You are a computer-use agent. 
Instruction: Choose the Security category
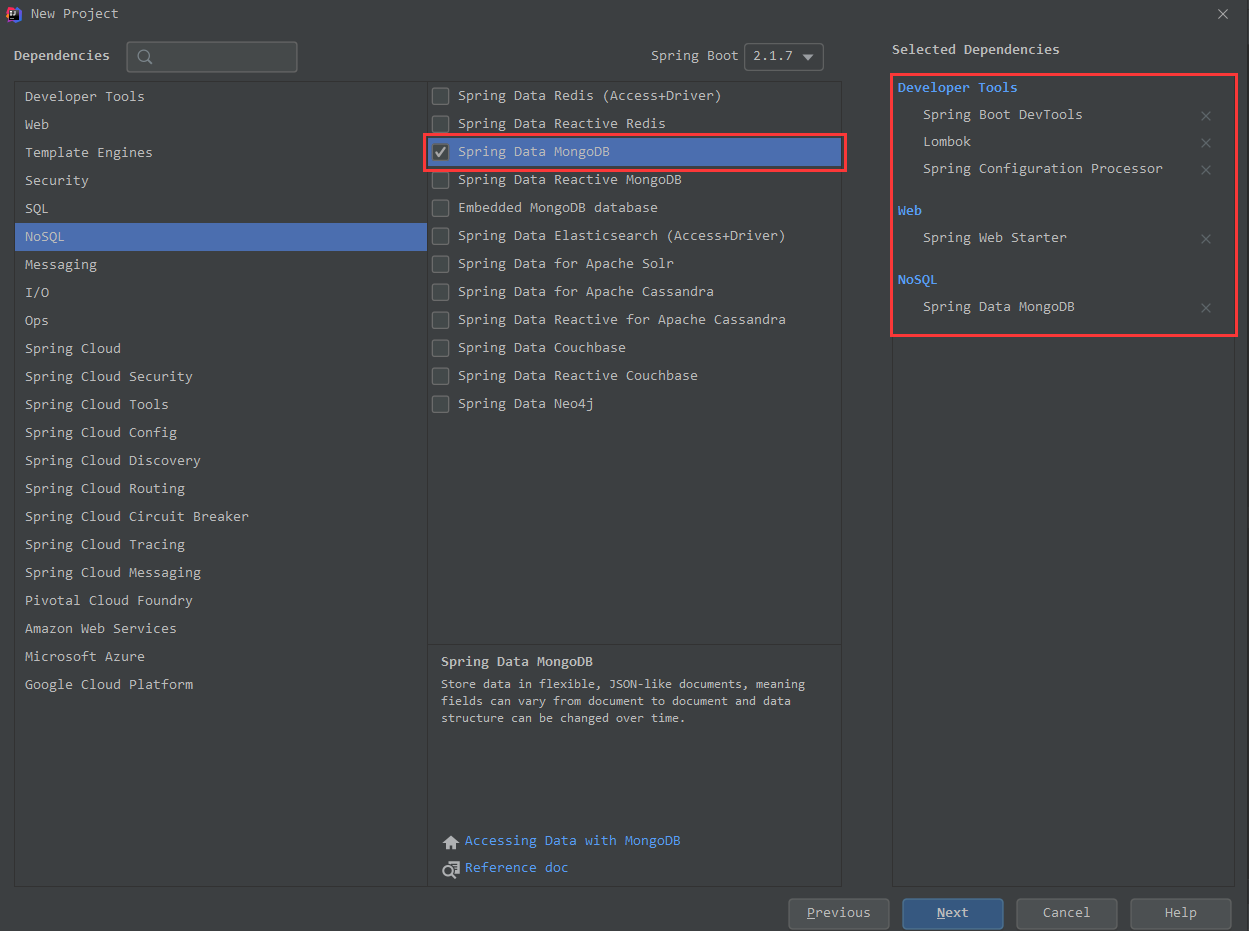(x=221, y=181)
